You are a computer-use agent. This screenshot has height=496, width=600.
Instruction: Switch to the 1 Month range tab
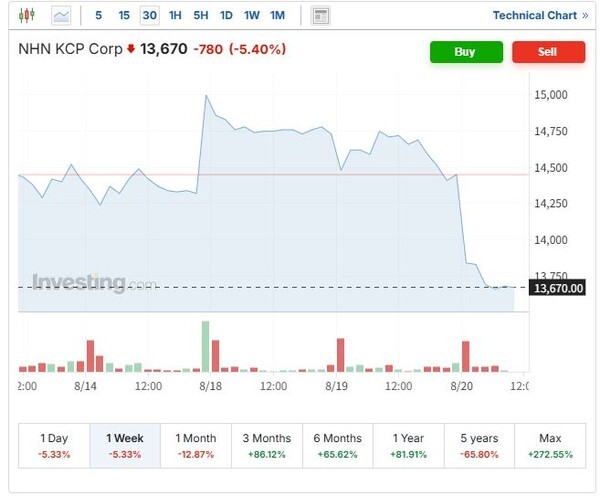click(195, 446)
